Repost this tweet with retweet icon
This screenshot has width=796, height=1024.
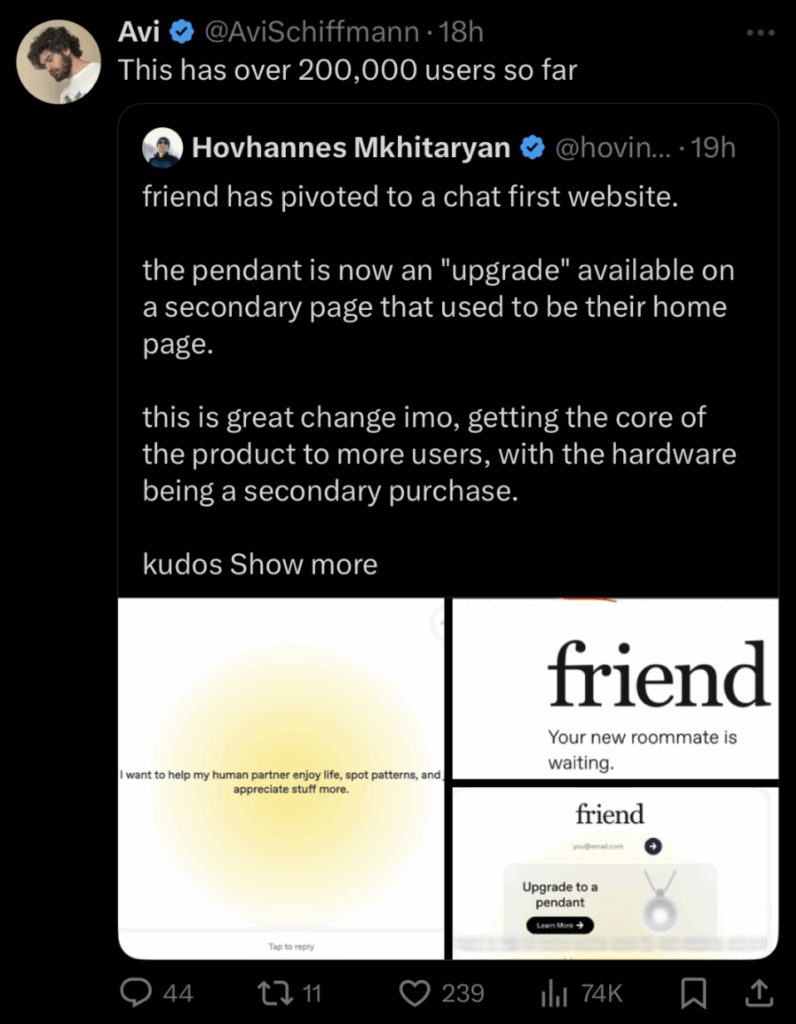coord(272,993)
